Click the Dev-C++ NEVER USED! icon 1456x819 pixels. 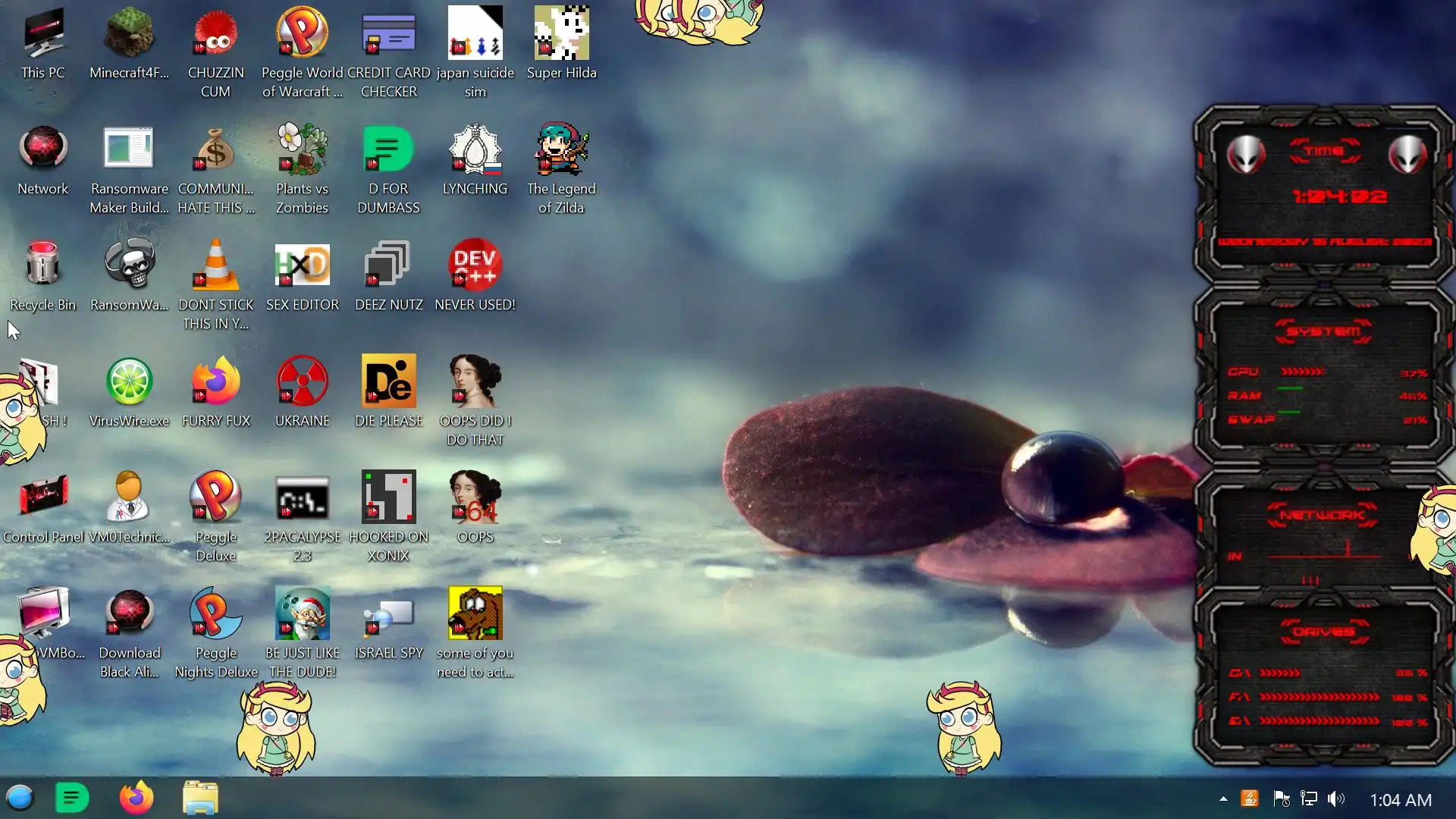475,266
